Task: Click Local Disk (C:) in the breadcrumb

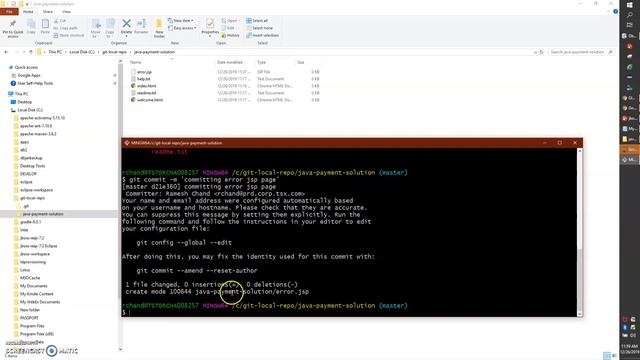Action: pyautogui.click(x=82, y=52)
